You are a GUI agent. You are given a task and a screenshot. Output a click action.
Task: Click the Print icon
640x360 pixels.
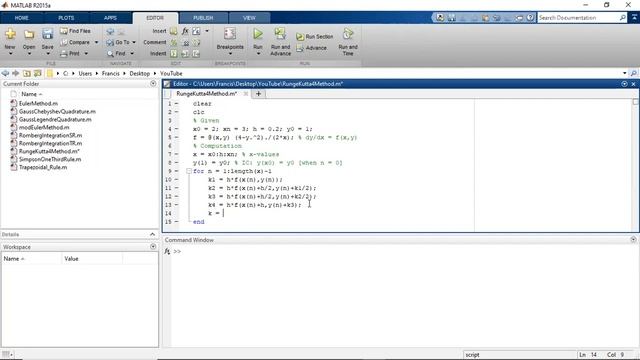pos(64,53)
